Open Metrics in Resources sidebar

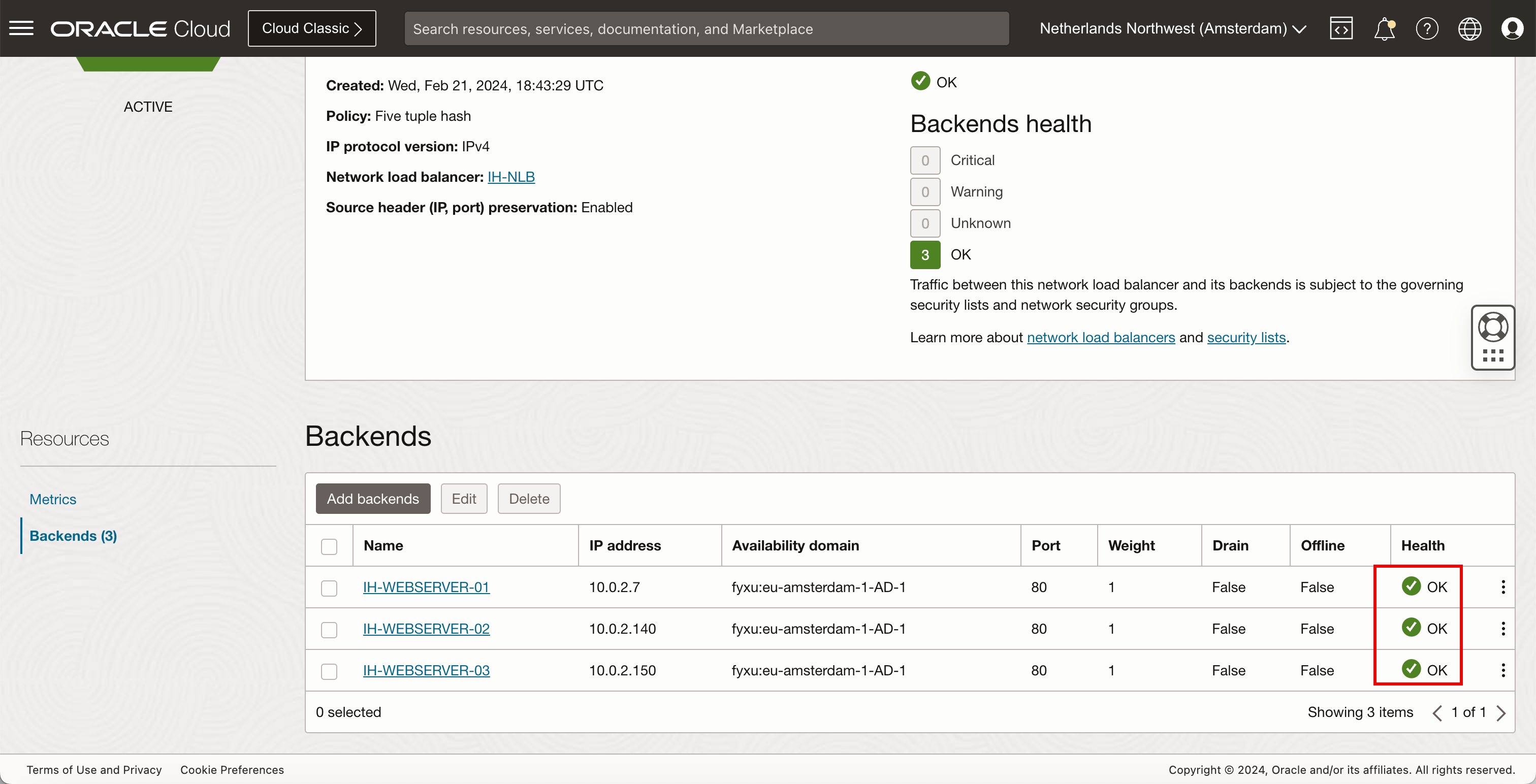tap(53, 500)
